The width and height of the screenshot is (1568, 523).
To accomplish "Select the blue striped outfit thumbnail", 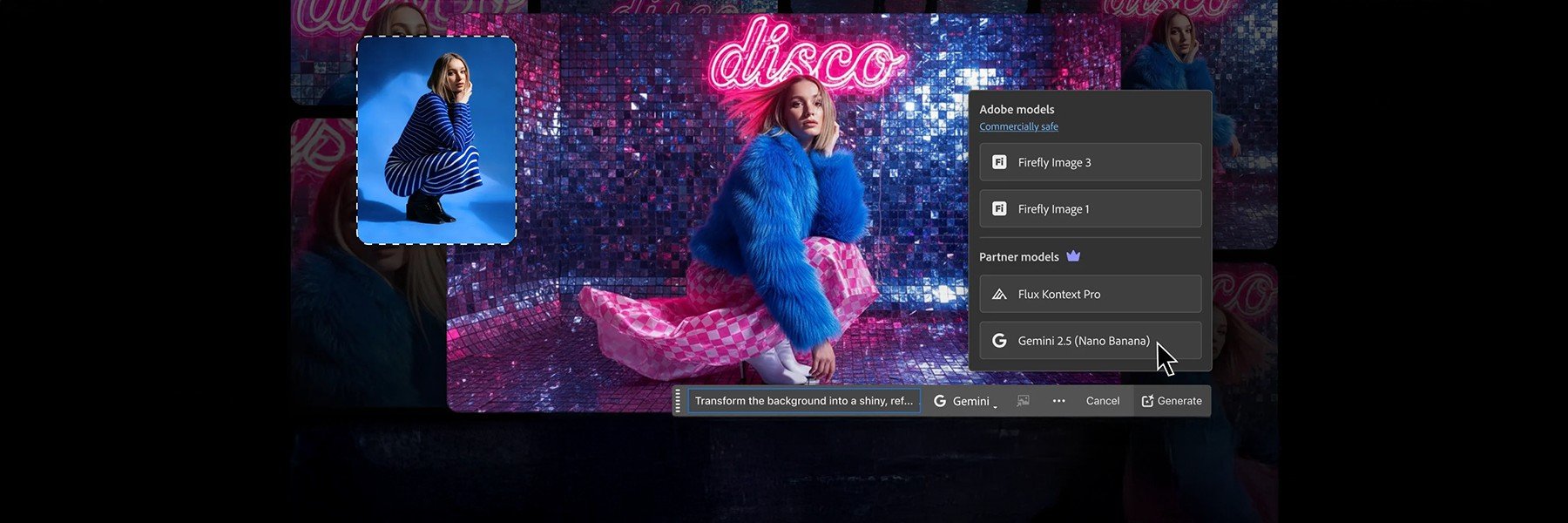I will (436, 140).
